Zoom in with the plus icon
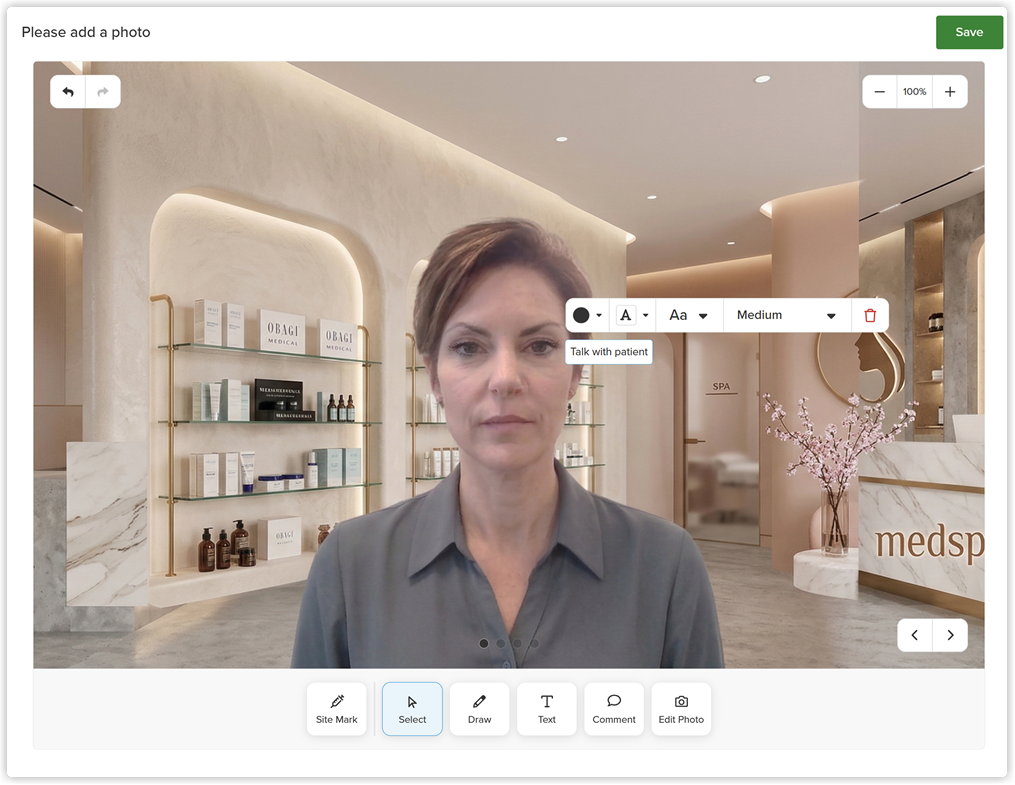 coord(950,92)
